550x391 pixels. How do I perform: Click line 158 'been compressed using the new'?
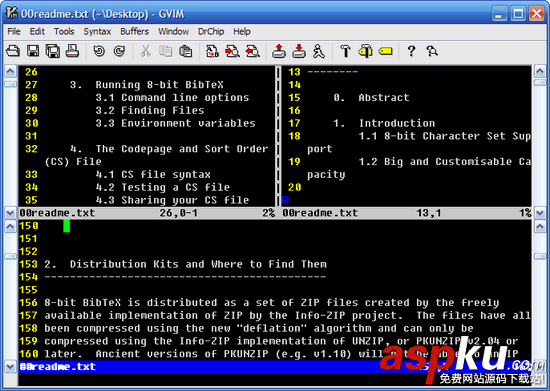[x=259, y=328]
